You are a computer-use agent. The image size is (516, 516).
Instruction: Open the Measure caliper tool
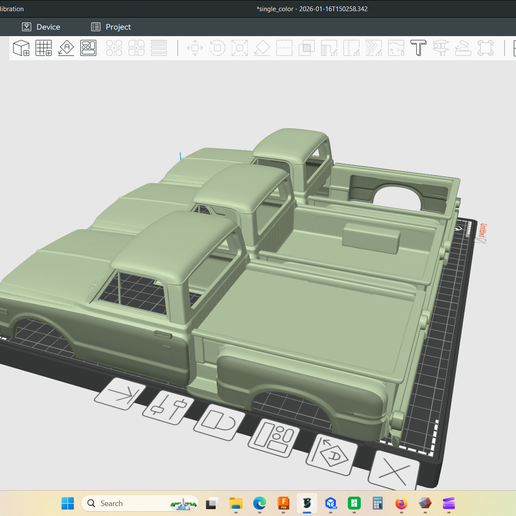(441, 48)
